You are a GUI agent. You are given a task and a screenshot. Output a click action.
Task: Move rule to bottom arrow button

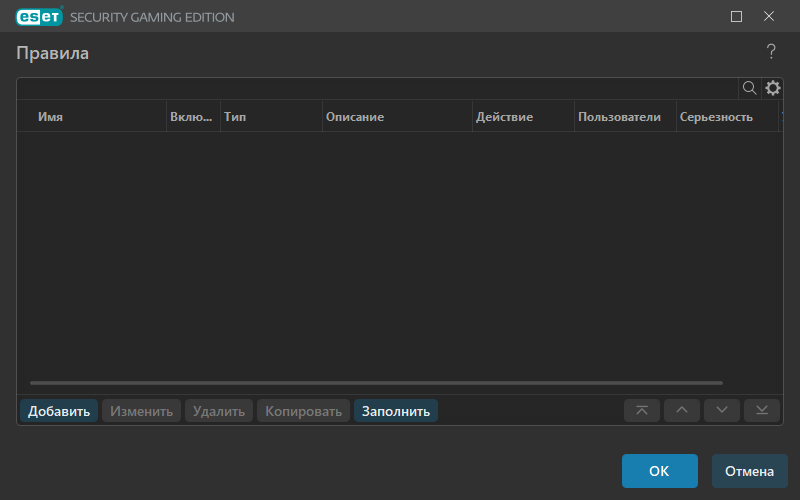(762, 411)
